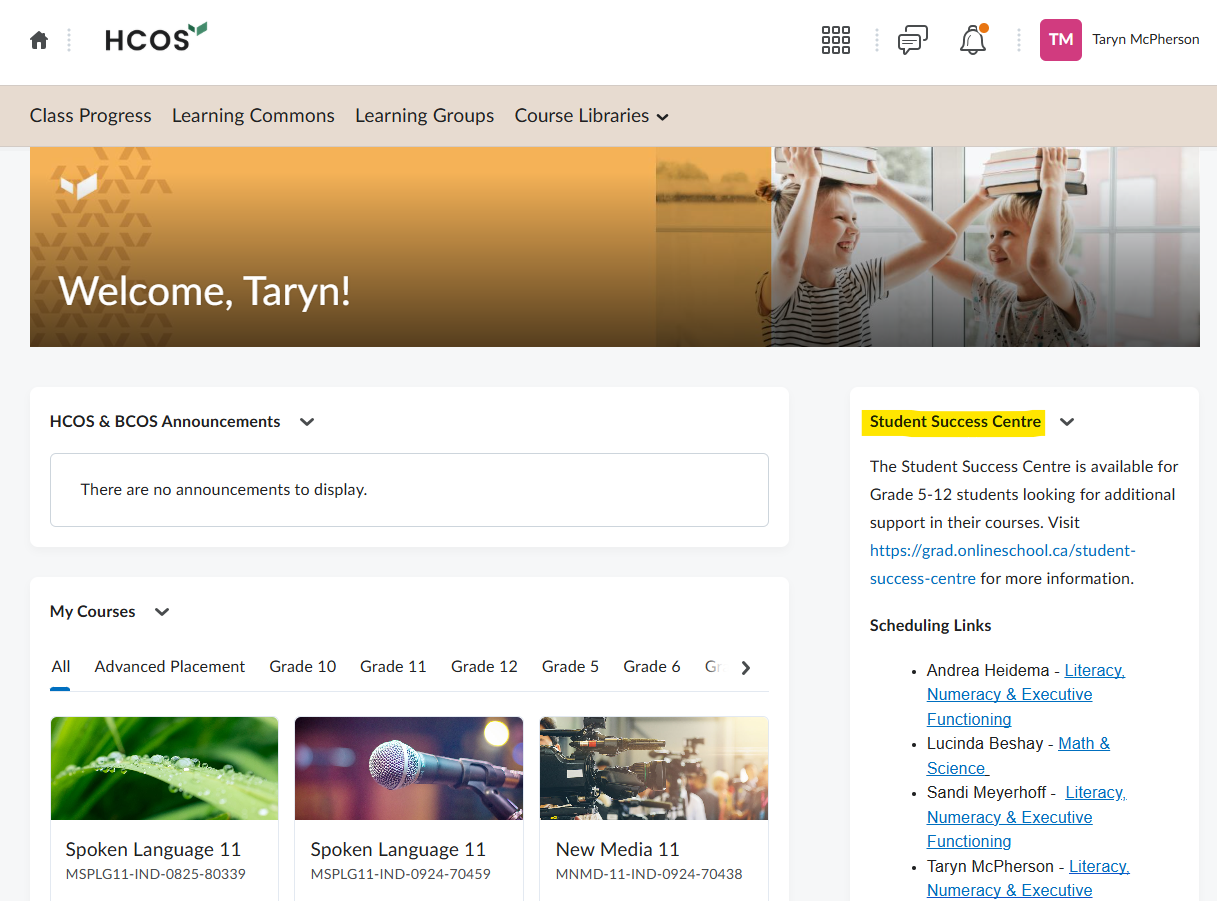Open the course selector grid icon
The width and height of the screenshot is (1217, 901).
click(835, 40)
